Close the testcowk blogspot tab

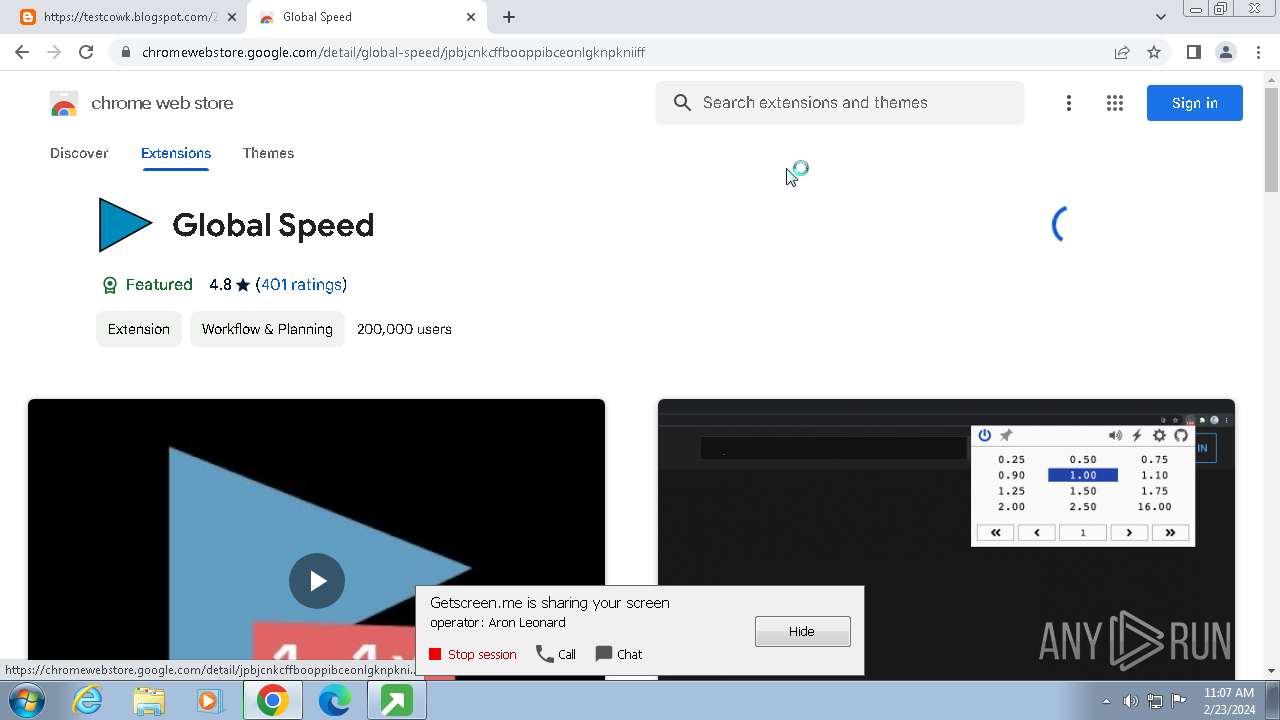231,17
